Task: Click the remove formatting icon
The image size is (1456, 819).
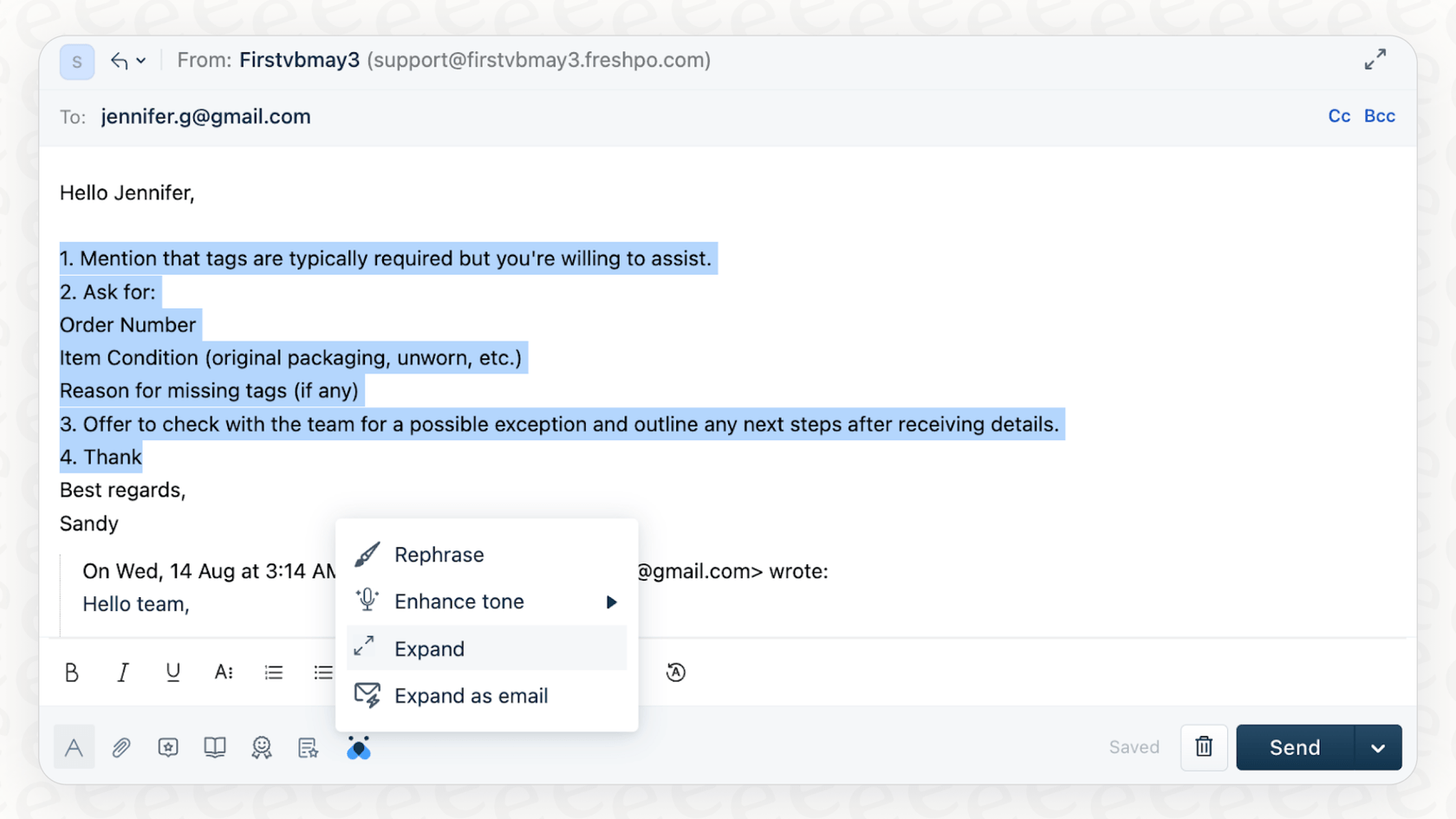Action: (x=675, y=672)
